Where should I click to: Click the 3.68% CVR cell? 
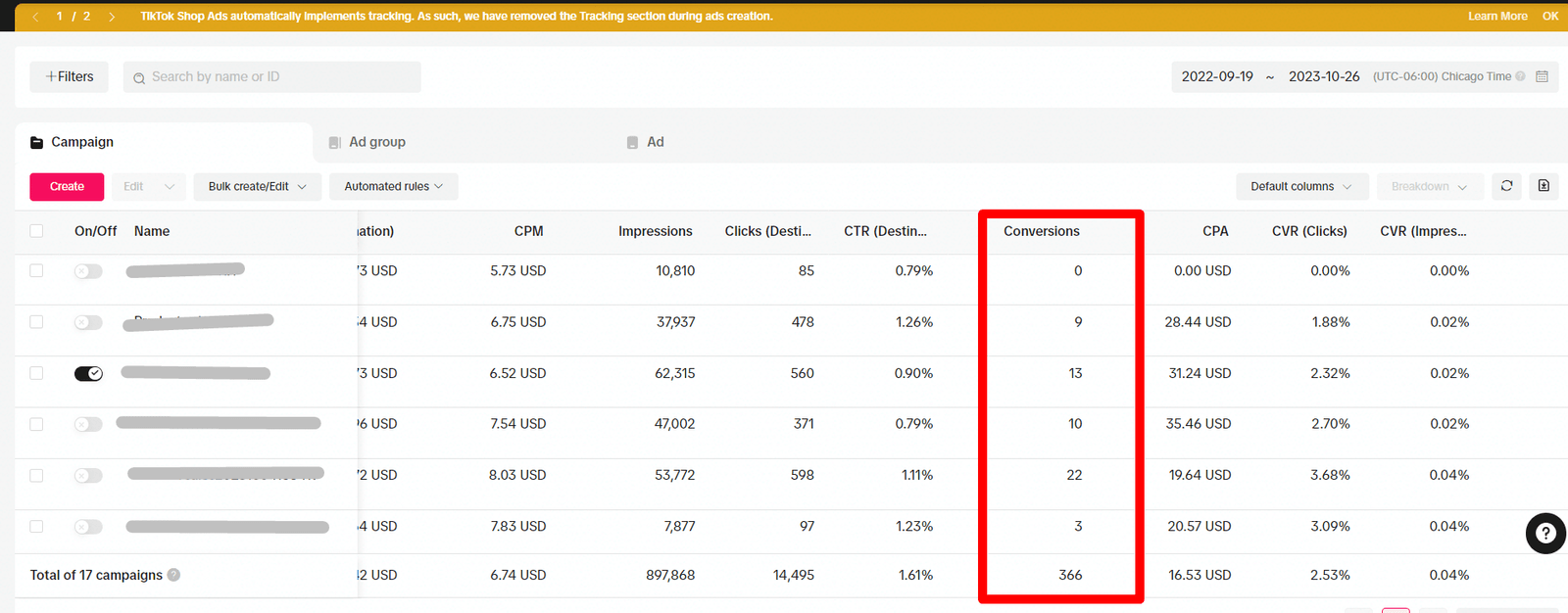(1330, 475)
